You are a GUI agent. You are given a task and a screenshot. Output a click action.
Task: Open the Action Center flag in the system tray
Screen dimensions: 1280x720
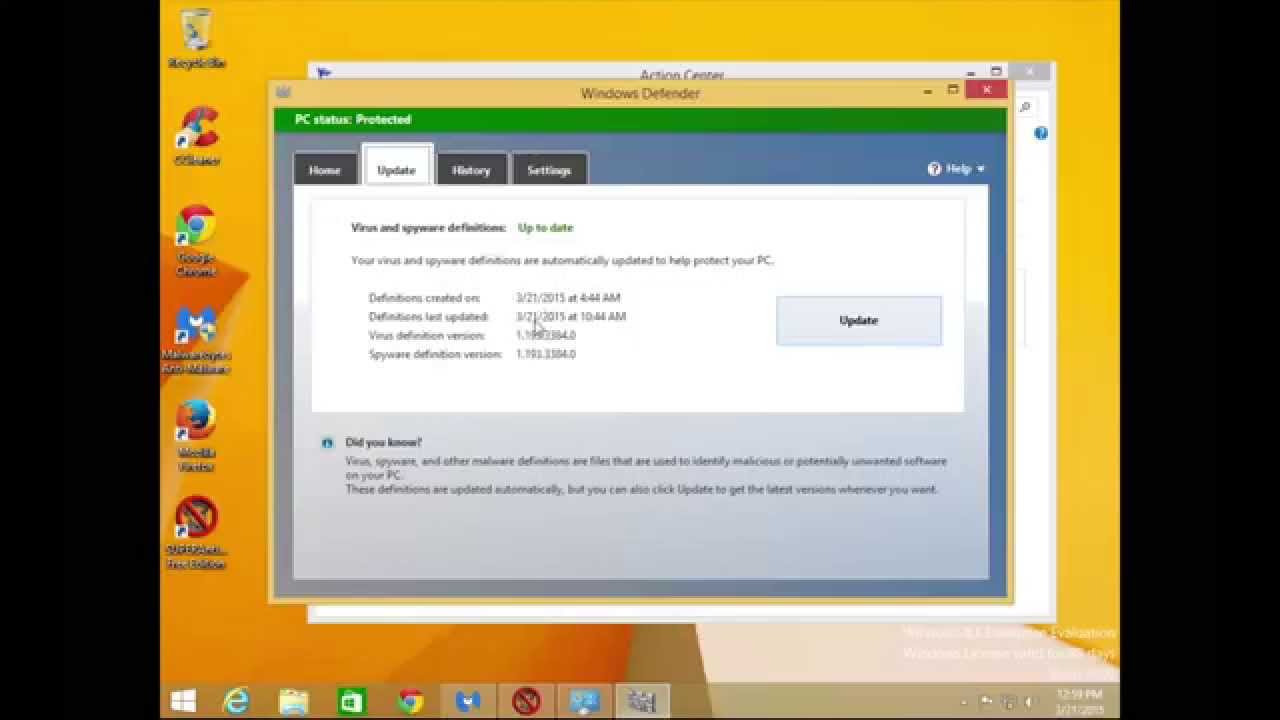[x=986, y=701]
